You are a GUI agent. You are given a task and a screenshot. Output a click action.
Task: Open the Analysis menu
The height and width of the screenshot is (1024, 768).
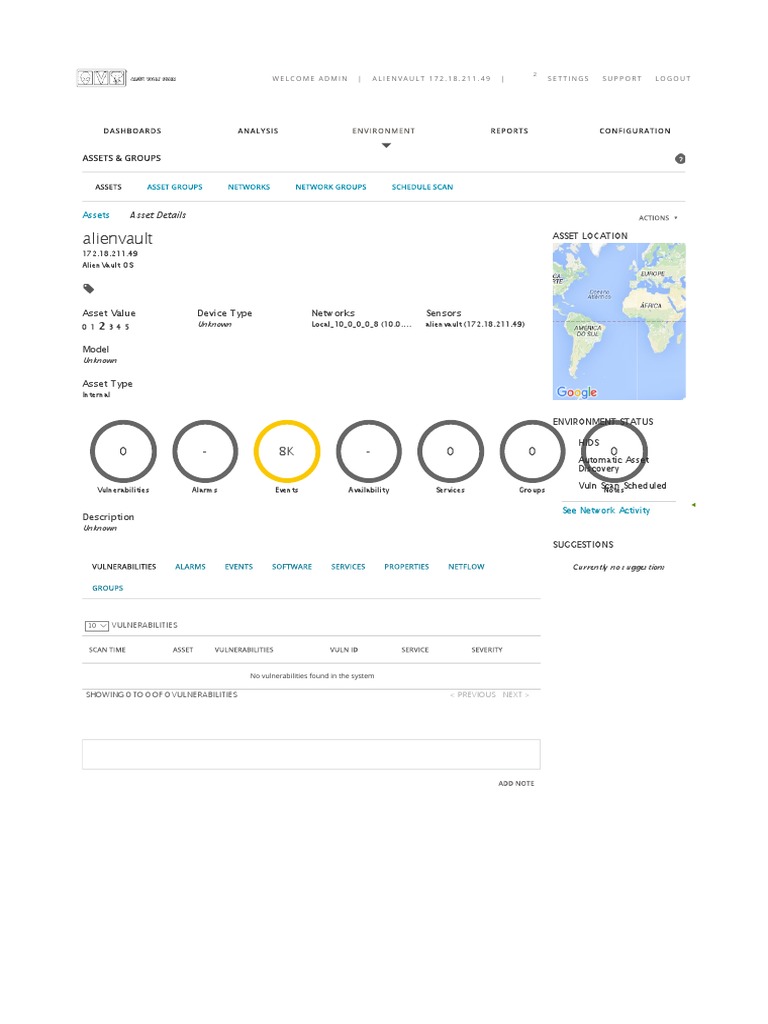coord(258,131)
